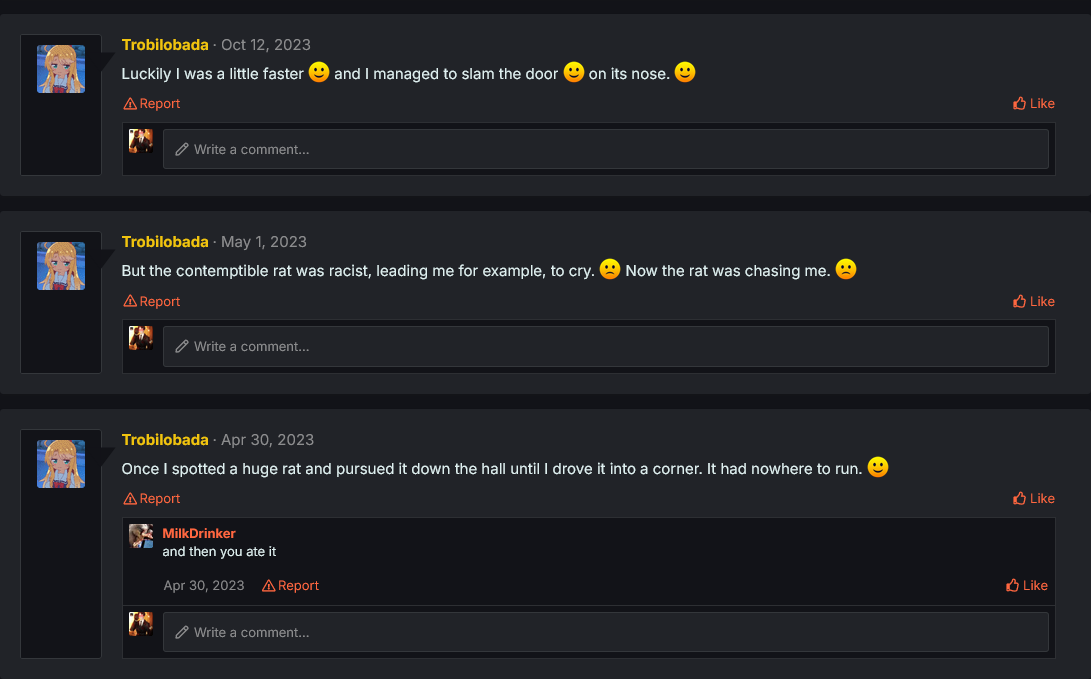Screen dimensions: 1091x679
Task: Click Trobilobada's avatar on the Apr 30 post
Action: (x=61, y=464)
